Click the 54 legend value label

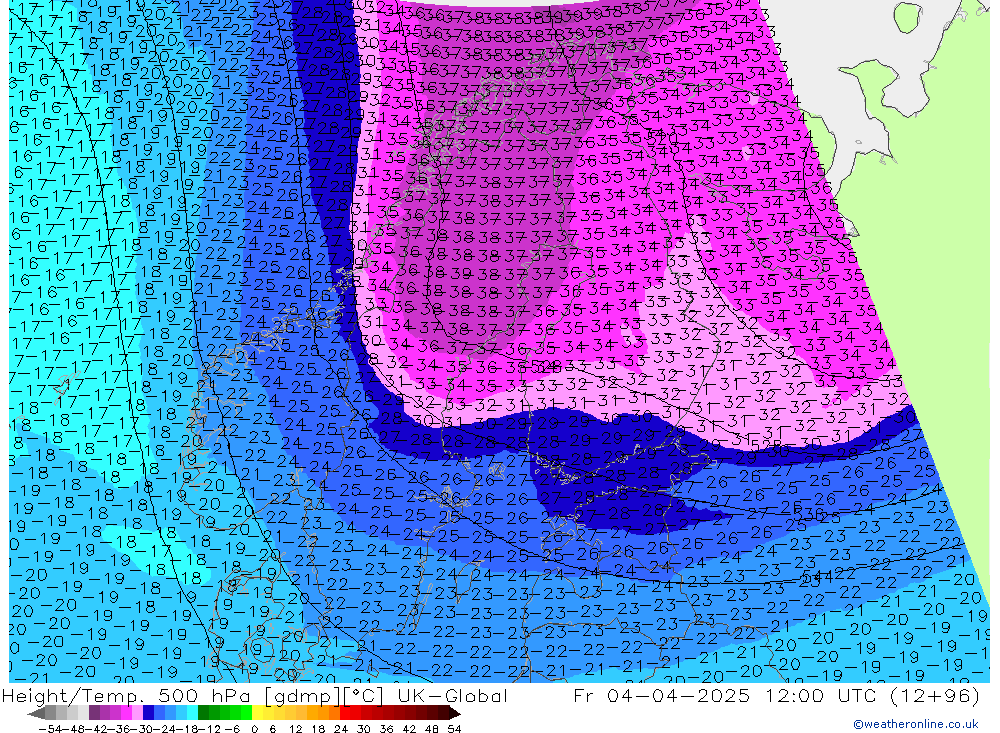tap(454, 729)
